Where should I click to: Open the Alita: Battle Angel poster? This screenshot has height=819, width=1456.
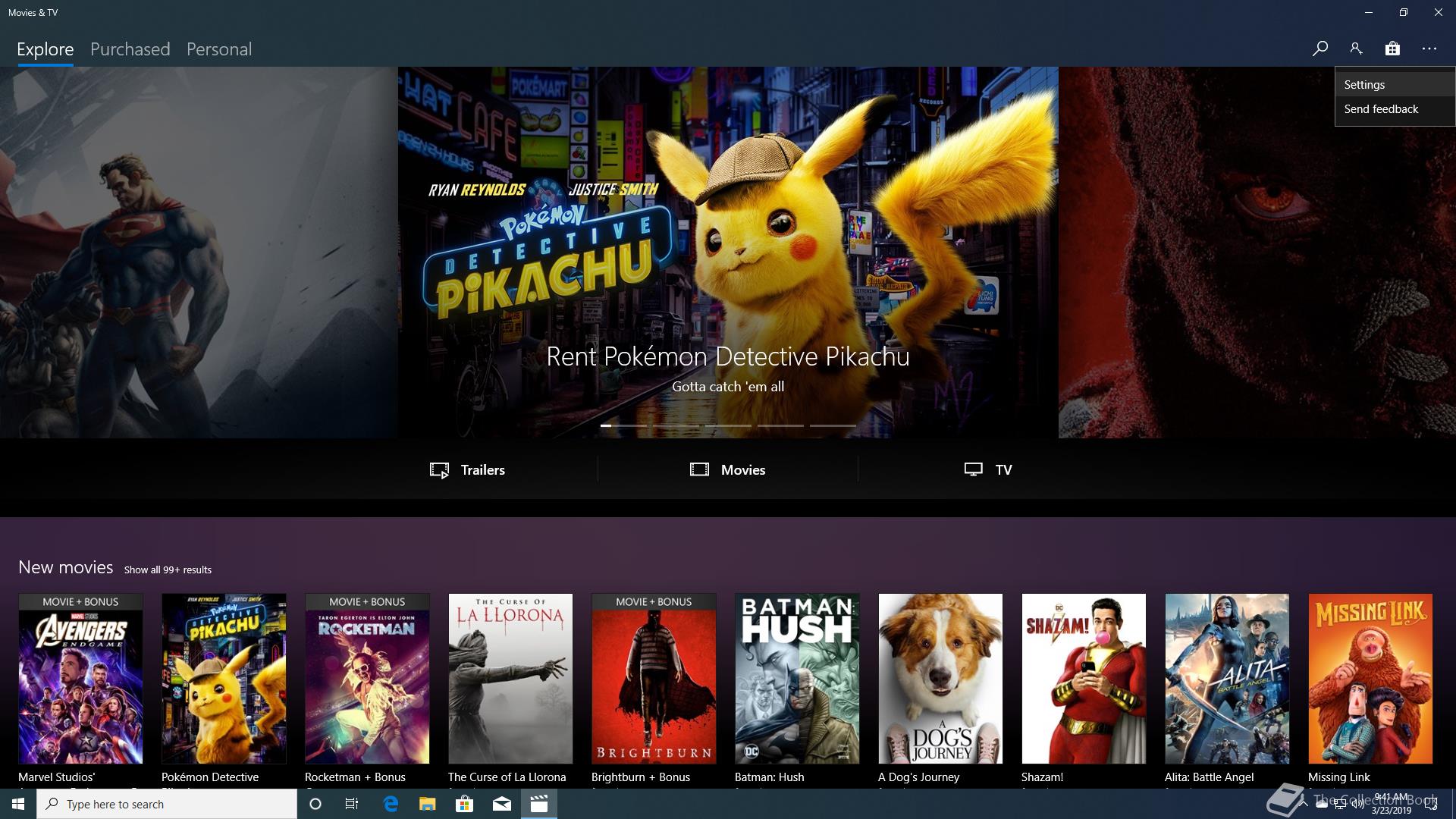pos(1227,679)
